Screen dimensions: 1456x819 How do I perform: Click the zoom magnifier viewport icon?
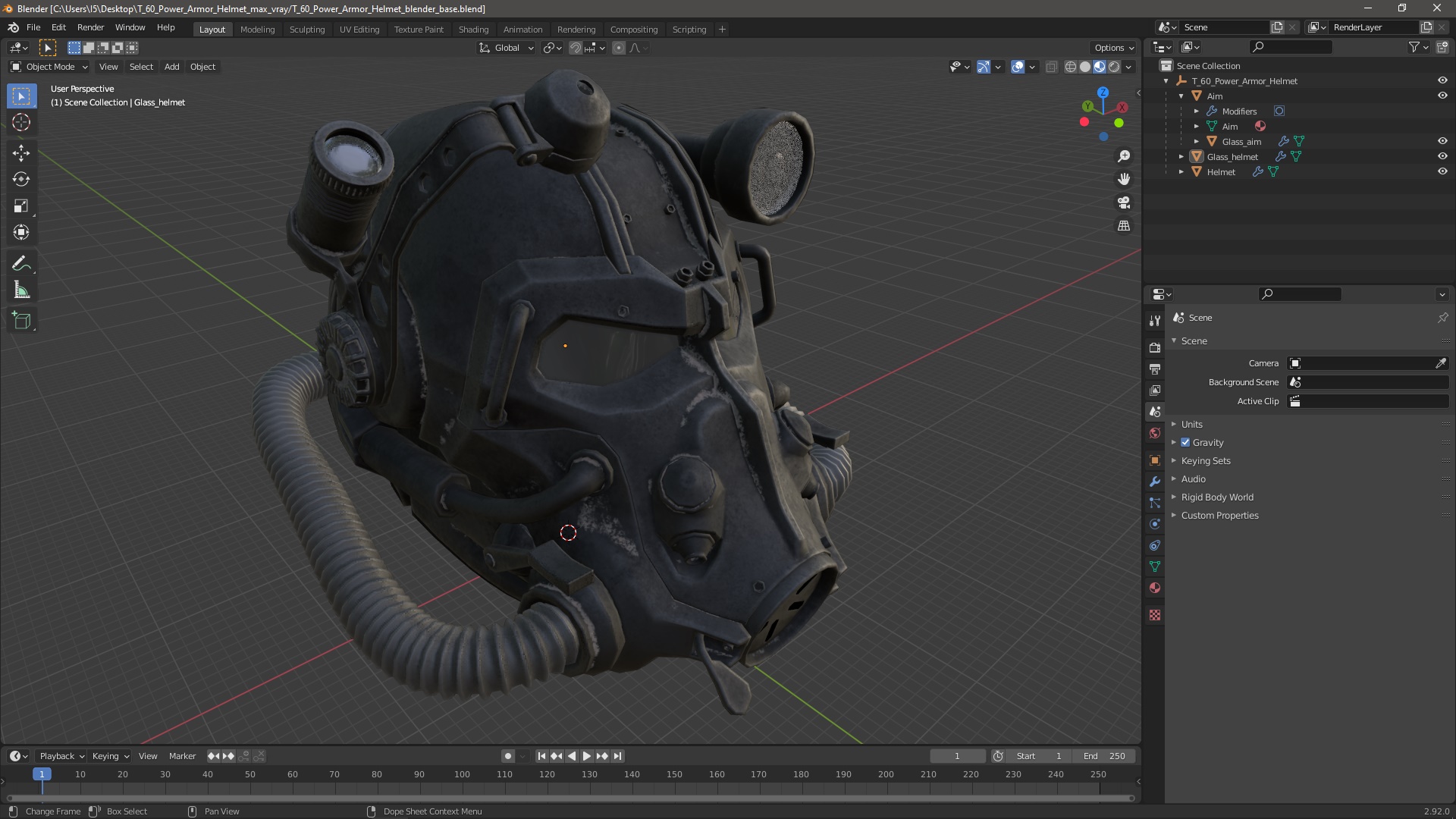1124,156
